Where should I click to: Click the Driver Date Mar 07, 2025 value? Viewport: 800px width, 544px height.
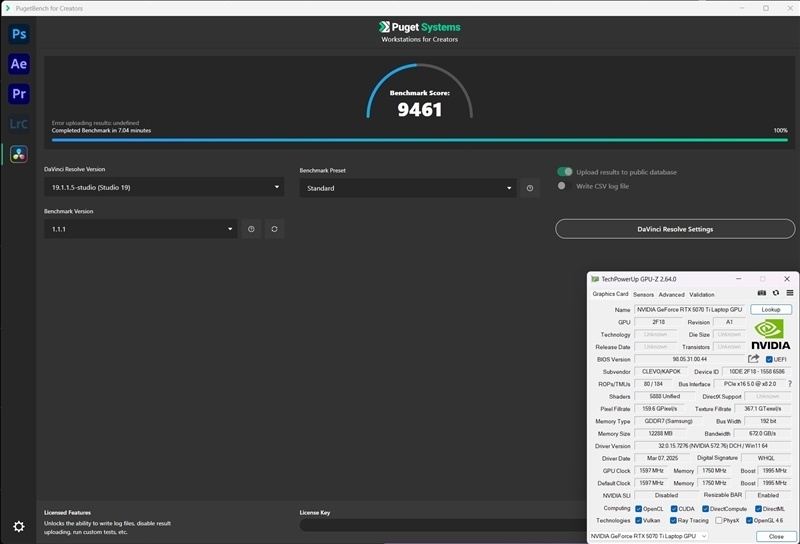point(662,458)
